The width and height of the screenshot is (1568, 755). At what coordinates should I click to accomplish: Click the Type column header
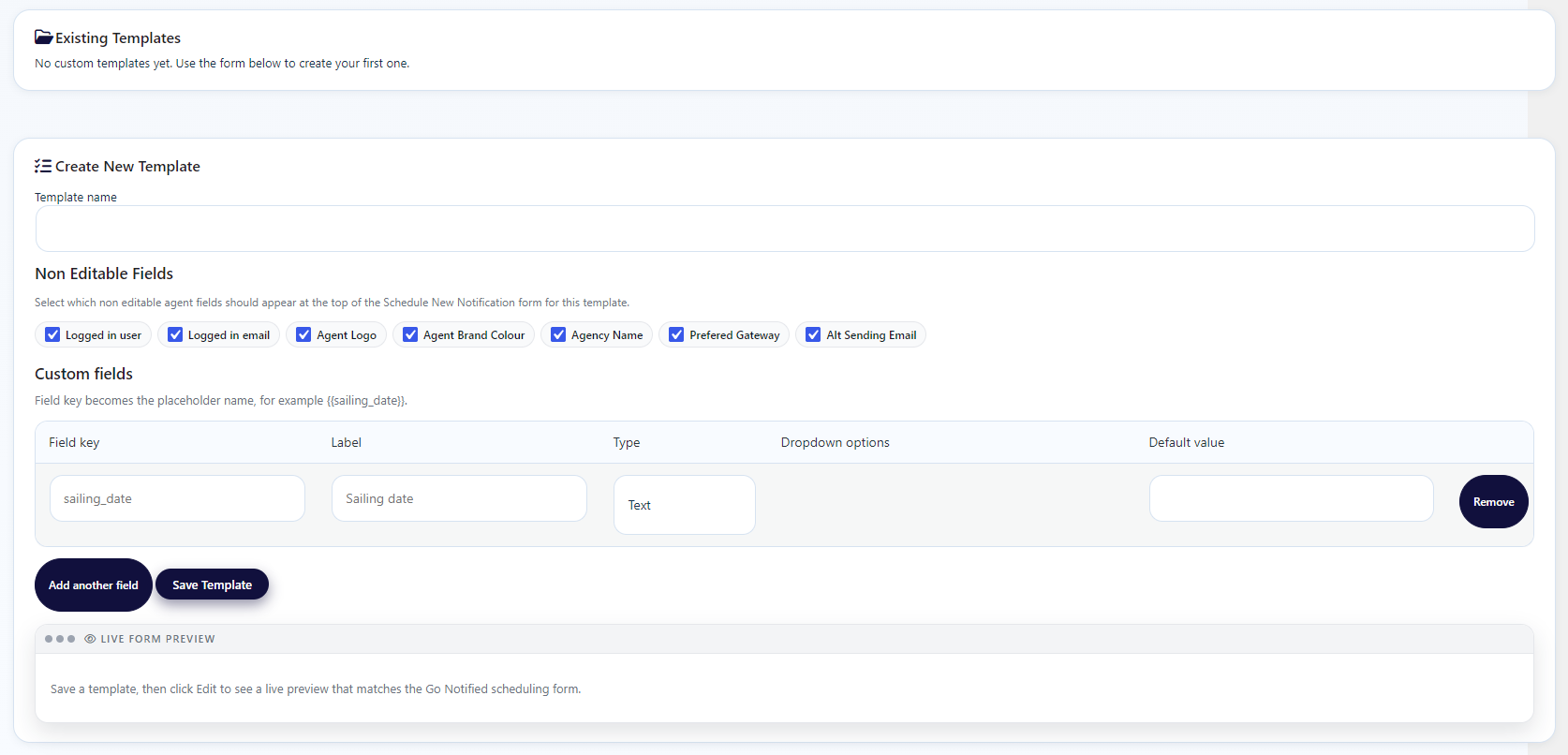tap(627, 442)
